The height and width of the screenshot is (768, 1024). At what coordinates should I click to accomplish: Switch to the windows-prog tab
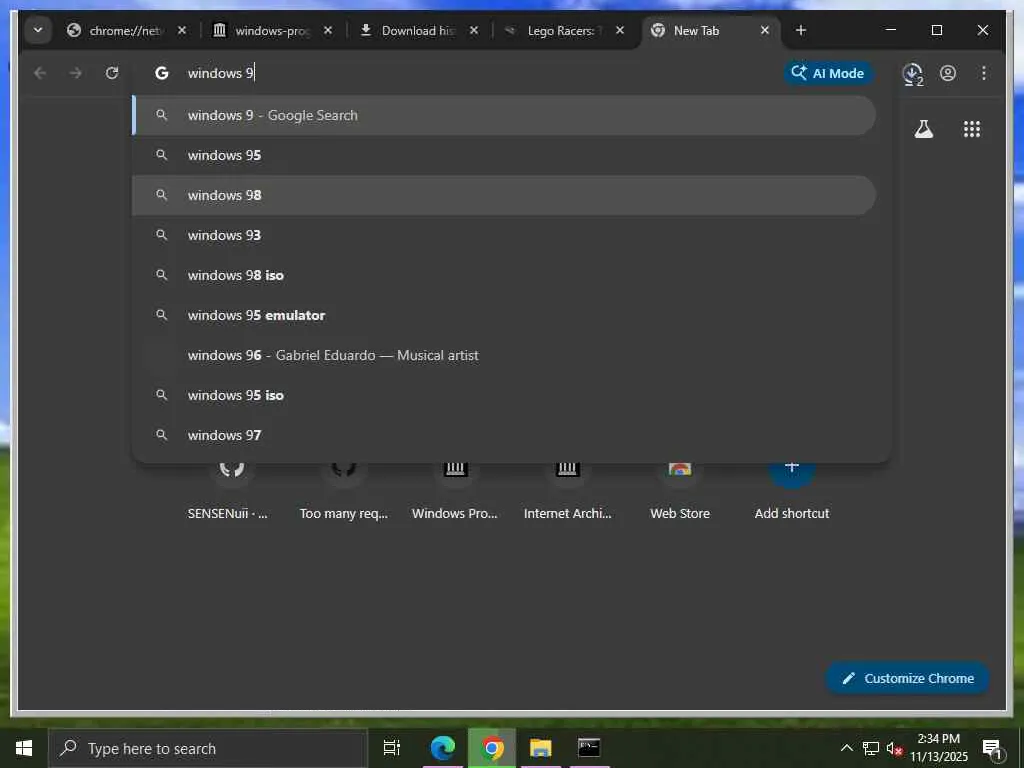[274, 30]
